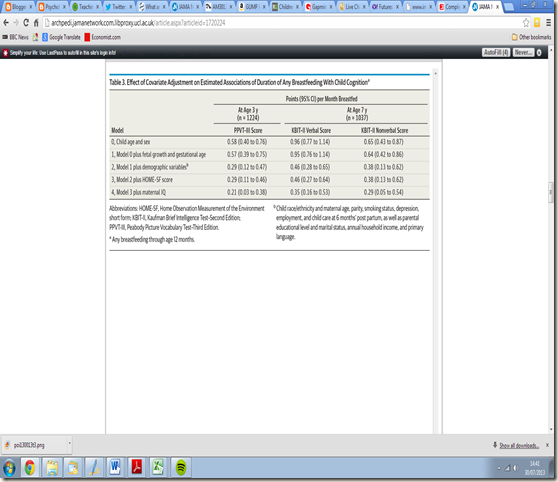Close the downloads bar

point(547,445)
